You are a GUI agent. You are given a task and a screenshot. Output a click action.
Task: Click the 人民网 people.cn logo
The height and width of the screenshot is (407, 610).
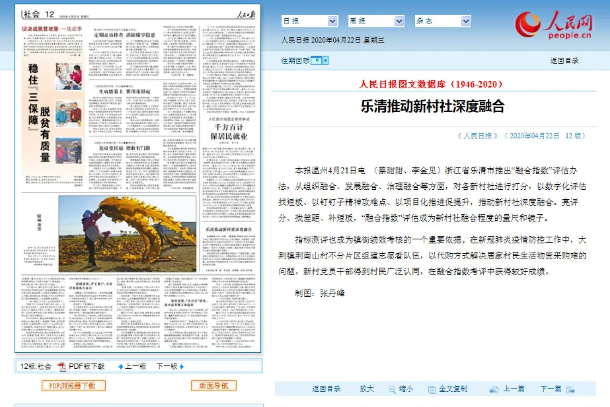(554, 24)
